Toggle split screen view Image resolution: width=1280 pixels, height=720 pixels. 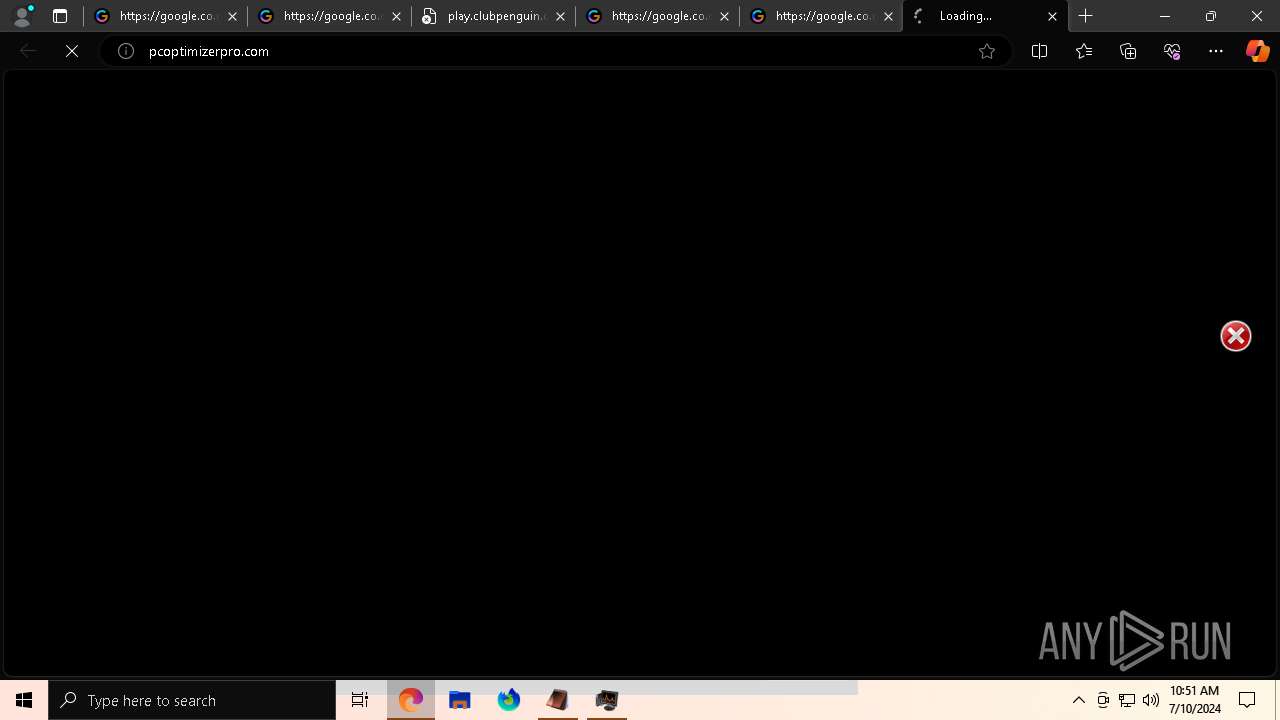tap(1039, 51)
